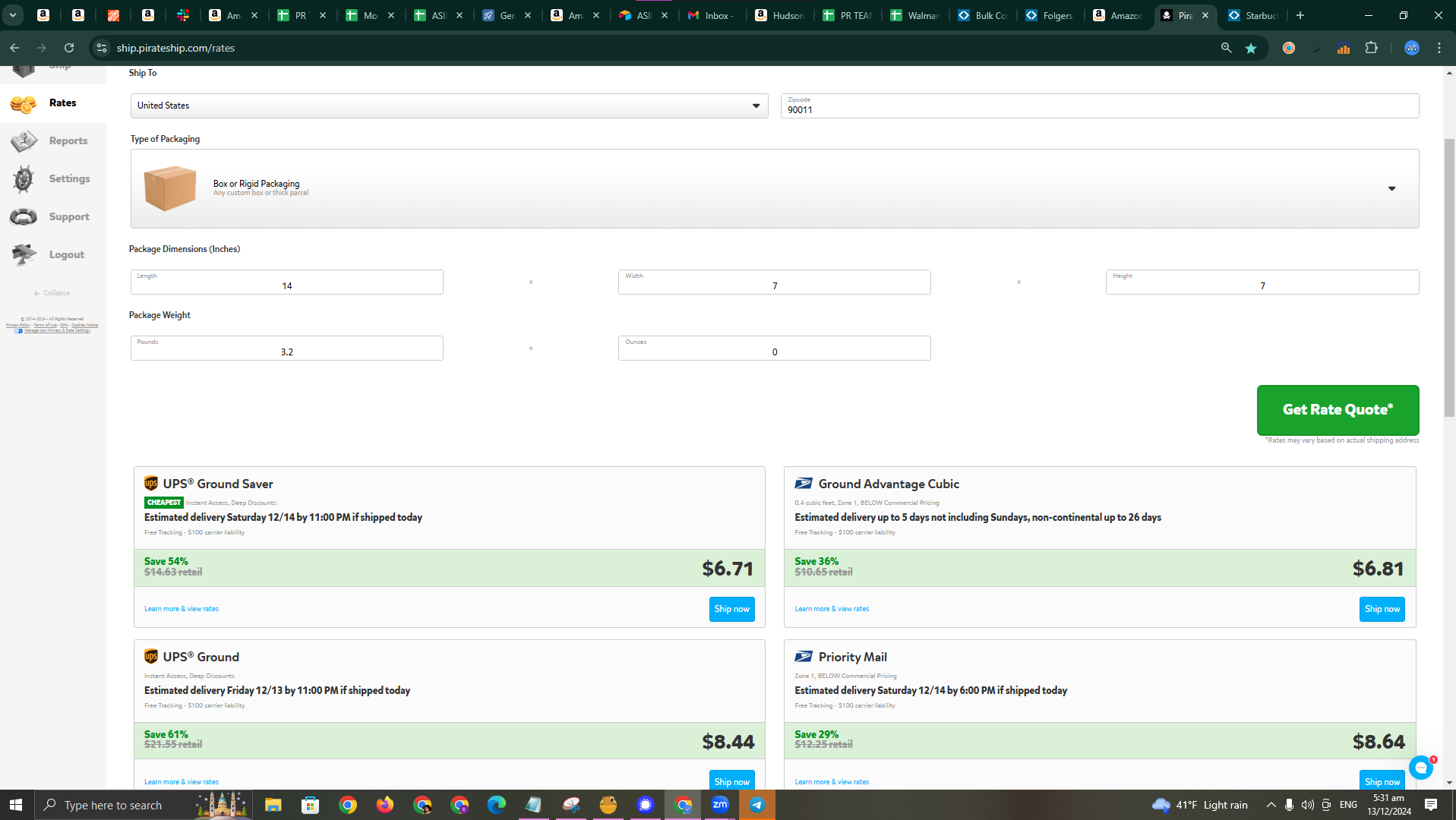Collapse the left sidebar
The width and height of the screenshot is (1456, 820).
tap(52, 293)
